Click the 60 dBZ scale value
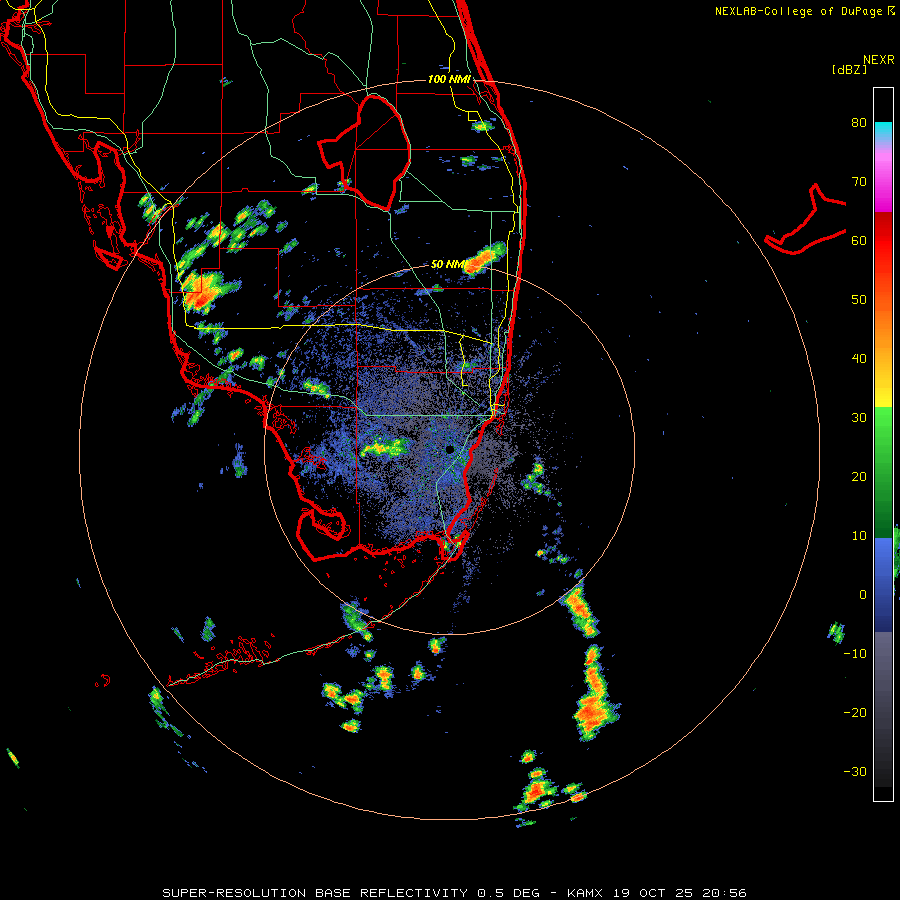The height and width of the screenshot is (900, 900). pyautogui.click(x=859, y=241)
